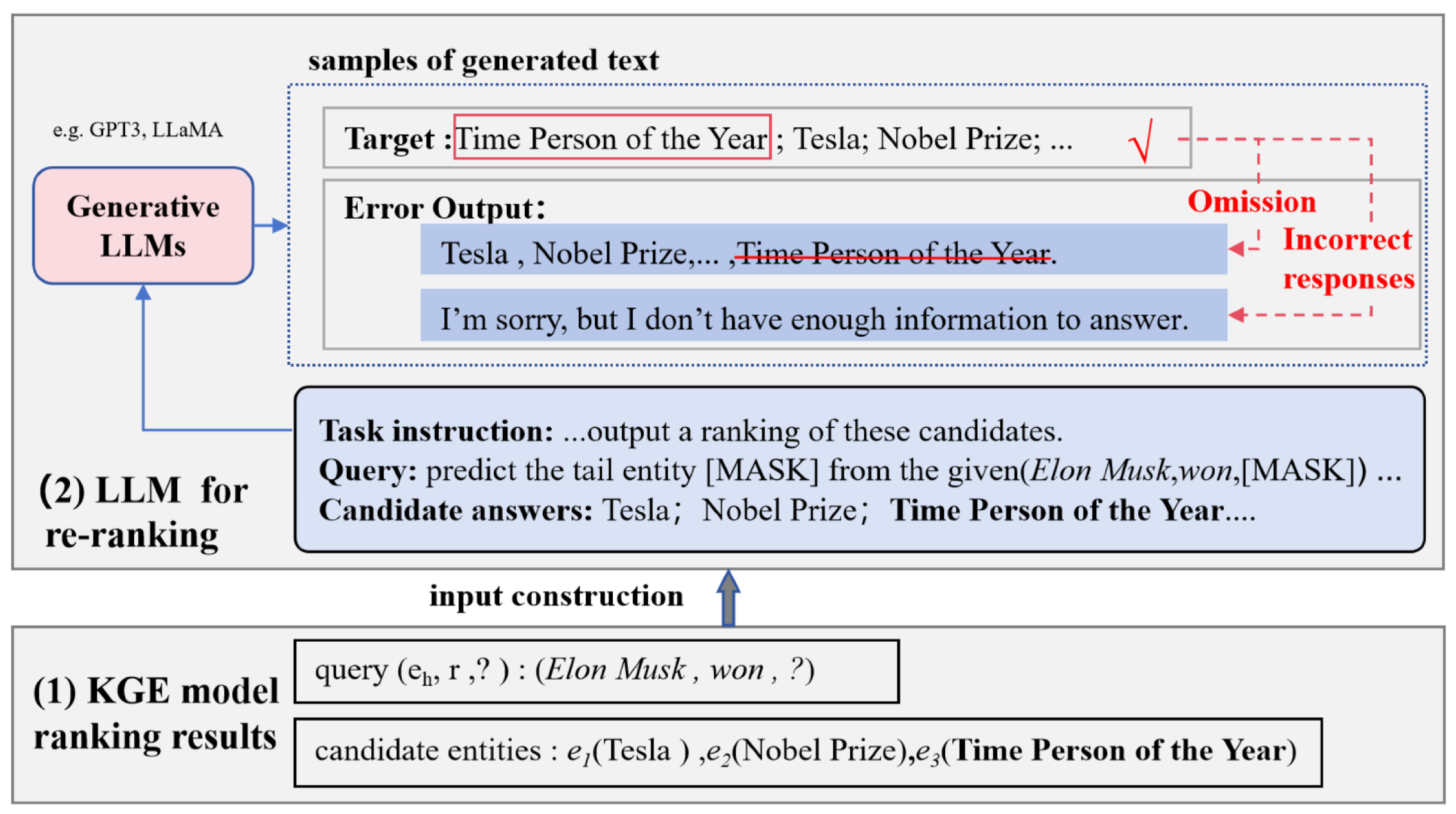Click the "samples of generated text" heading
The image size is (1456, 814).
tap(483, 61)
